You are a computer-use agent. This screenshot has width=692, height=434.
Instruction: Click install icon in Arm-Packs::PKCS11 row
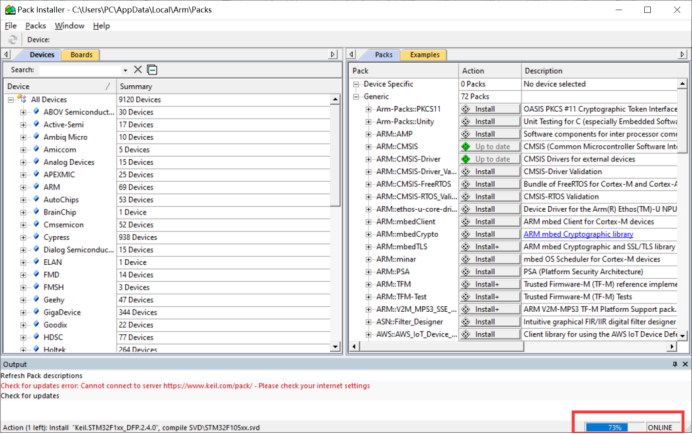pos(466,109)
